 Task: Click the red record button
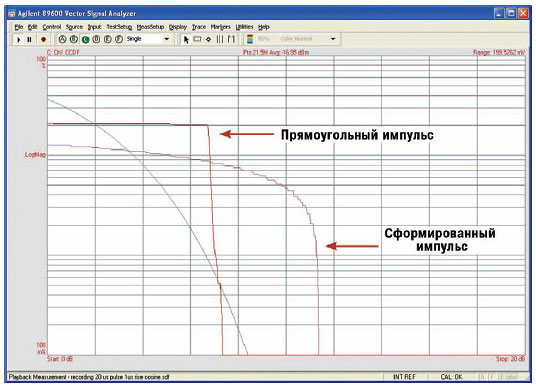coord(43,39)
